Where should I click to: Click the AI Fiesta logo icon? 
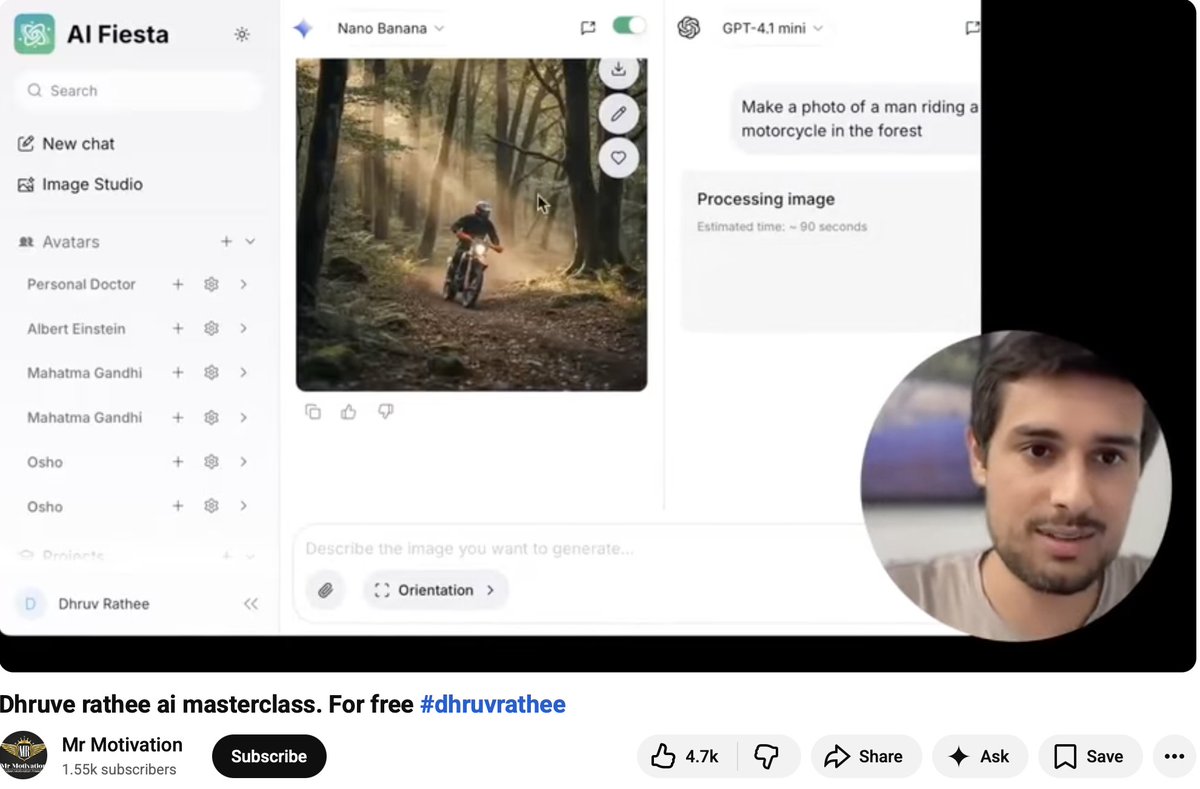(x=34, y=34)
